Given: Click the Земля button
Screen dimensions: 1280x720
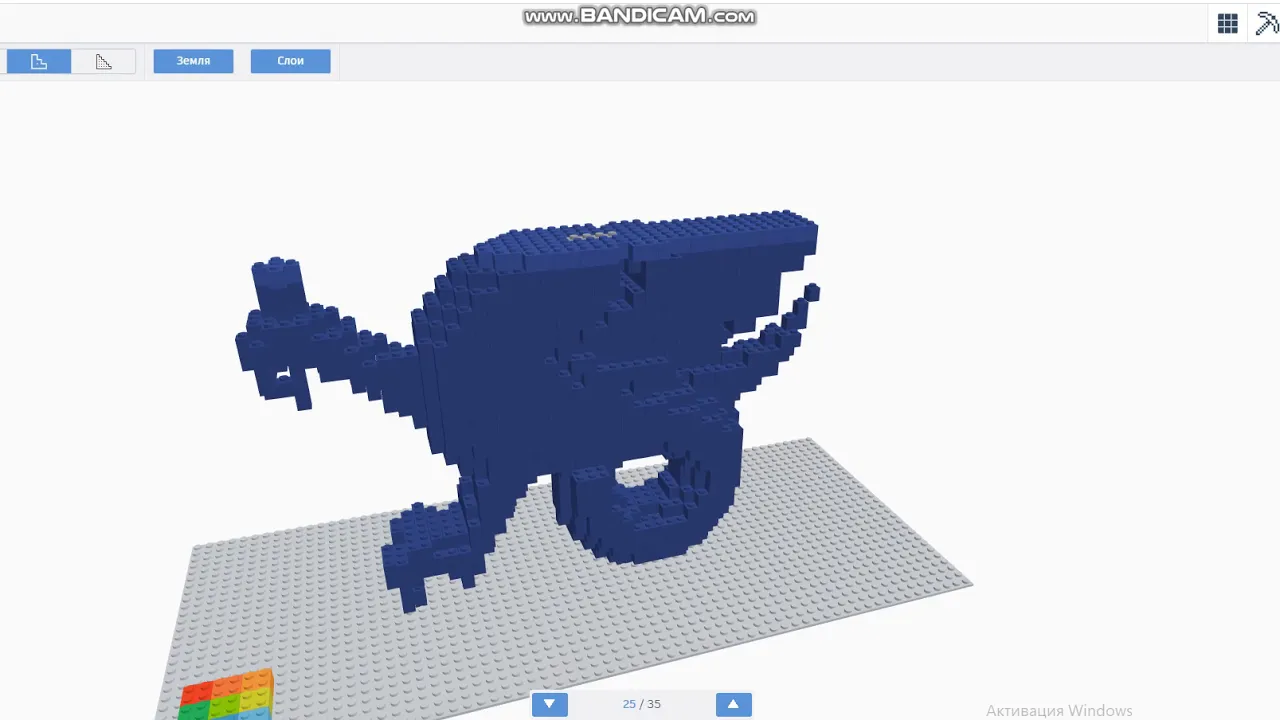Looking at the screenshot, I should click(193, 61).
